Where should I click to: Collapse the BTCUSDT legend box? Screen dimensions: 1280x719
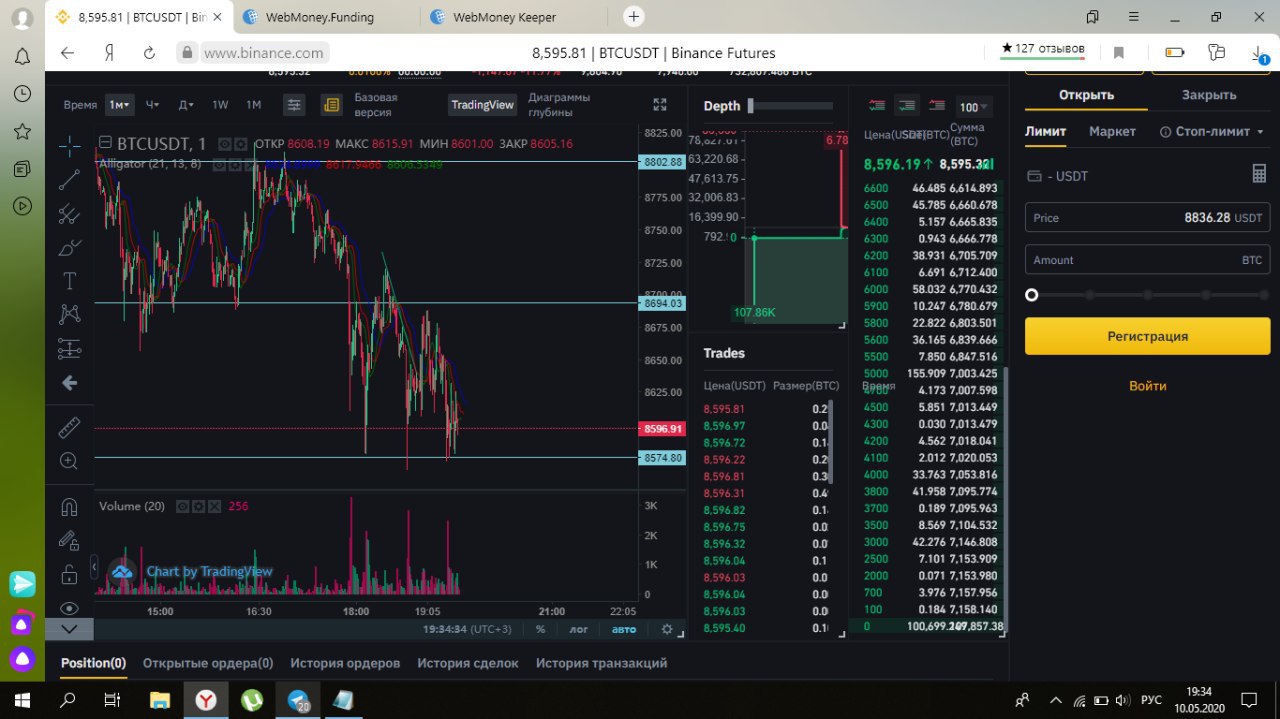[x=105, y=144]
